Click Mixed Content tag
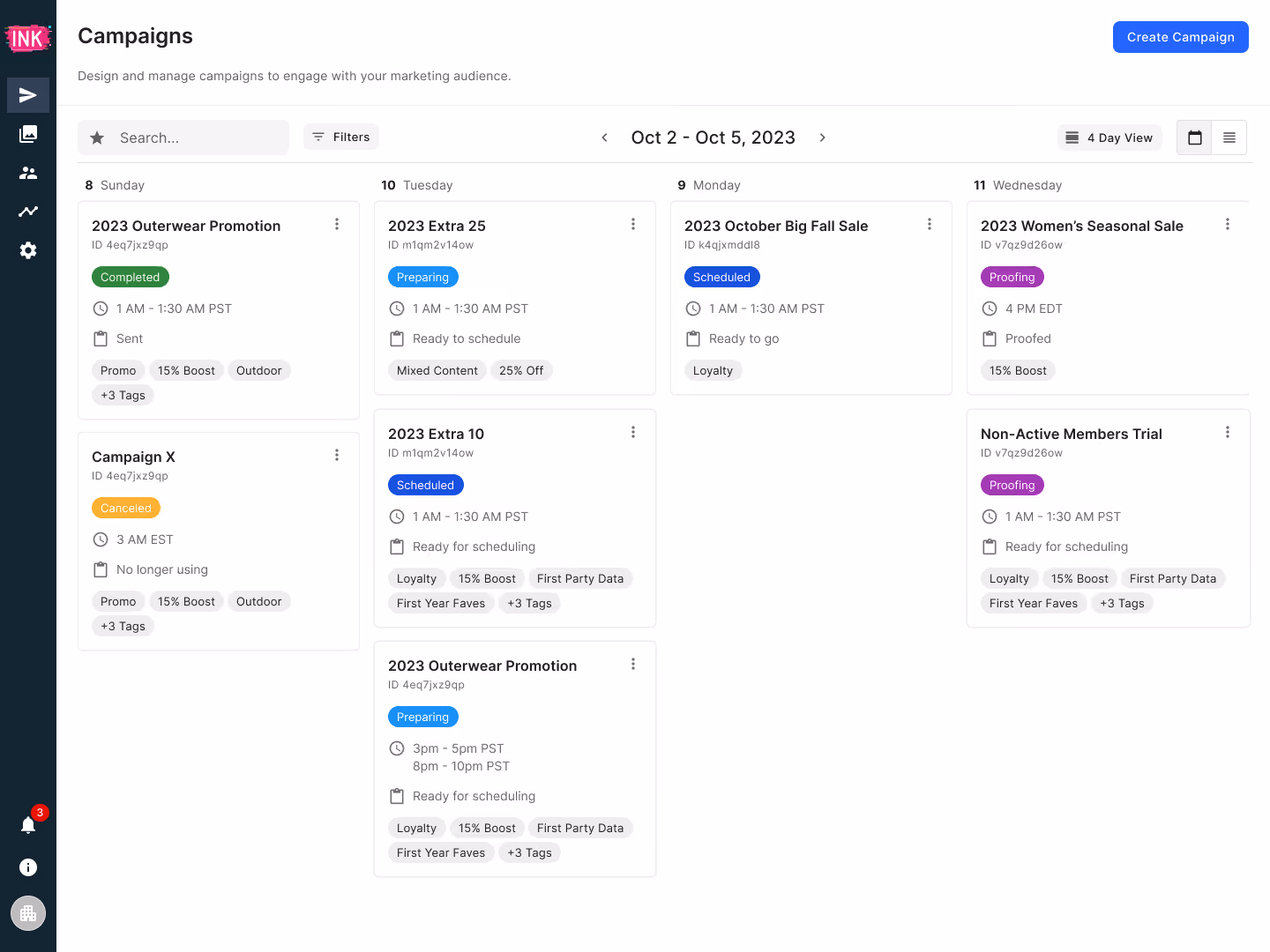Screen dimensions: 1270x952 tap(437, 370)
